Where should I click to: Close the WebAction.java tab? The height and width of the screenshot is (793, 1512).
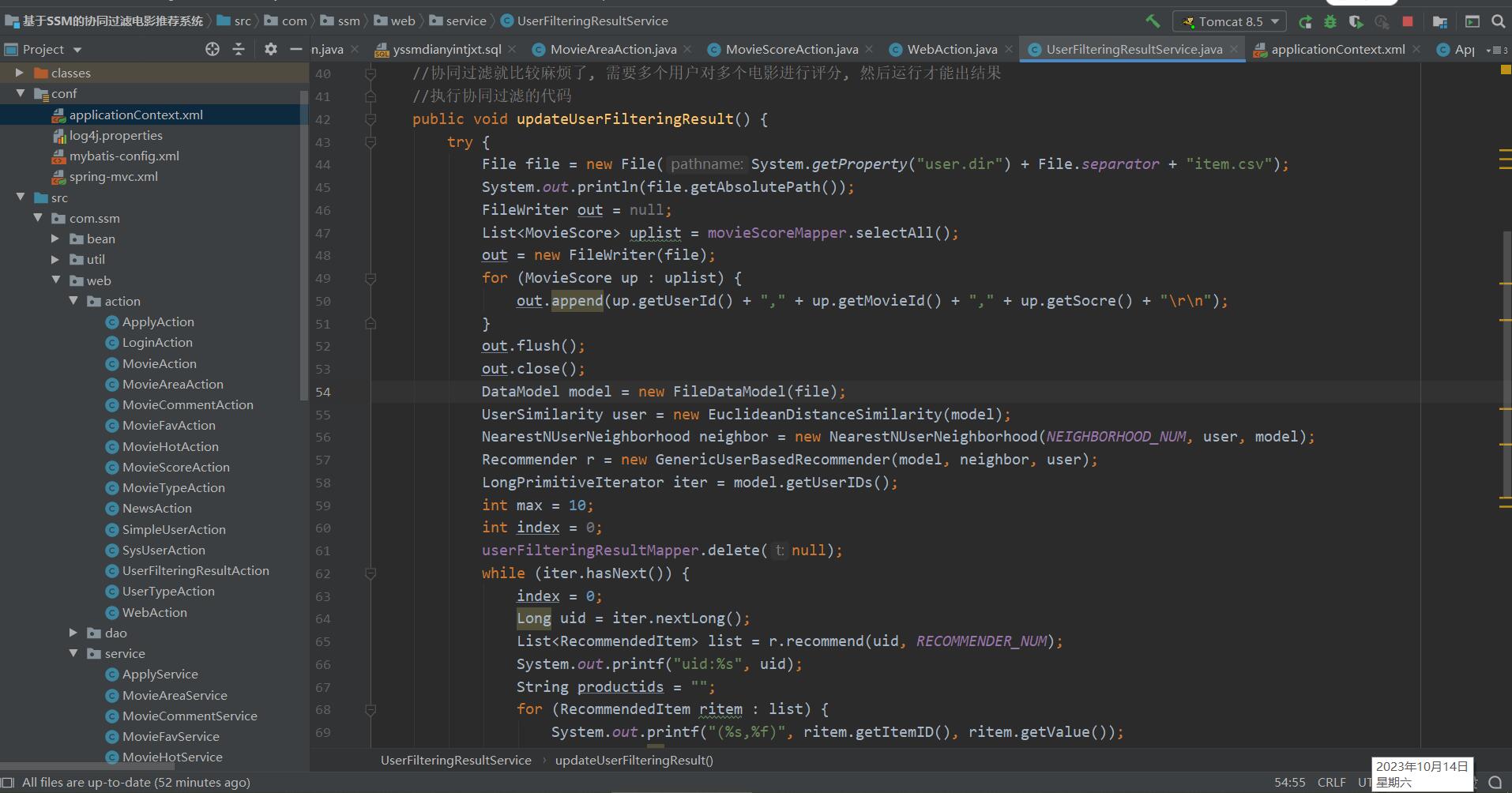tap(1009, 49)
